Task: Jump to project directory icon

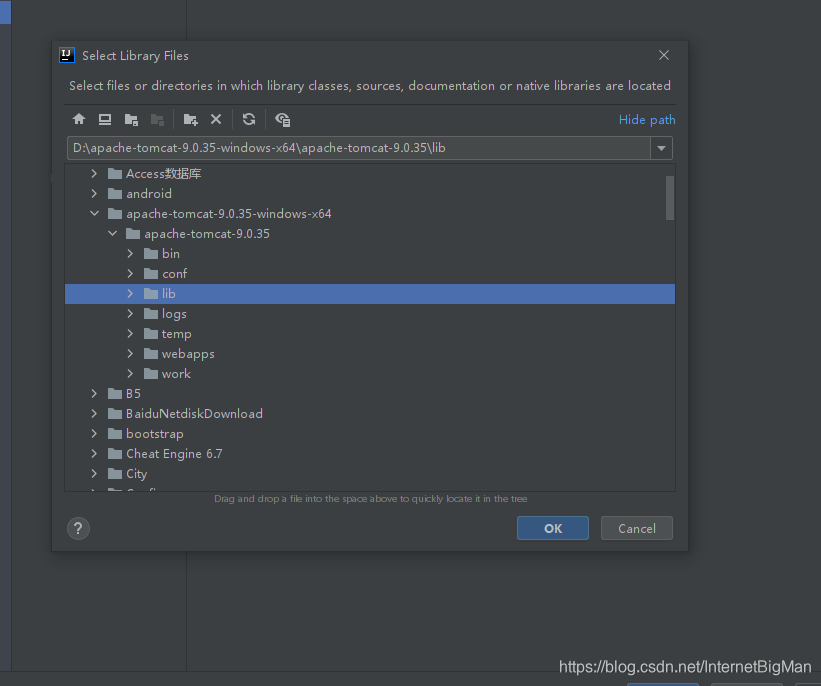Action: point(131,119)
